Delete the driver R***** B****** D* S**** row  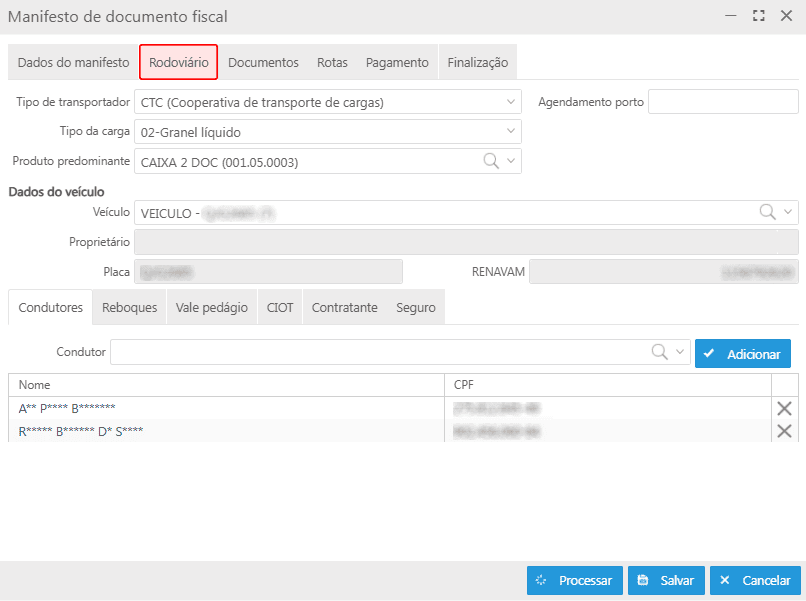point(784,431)
